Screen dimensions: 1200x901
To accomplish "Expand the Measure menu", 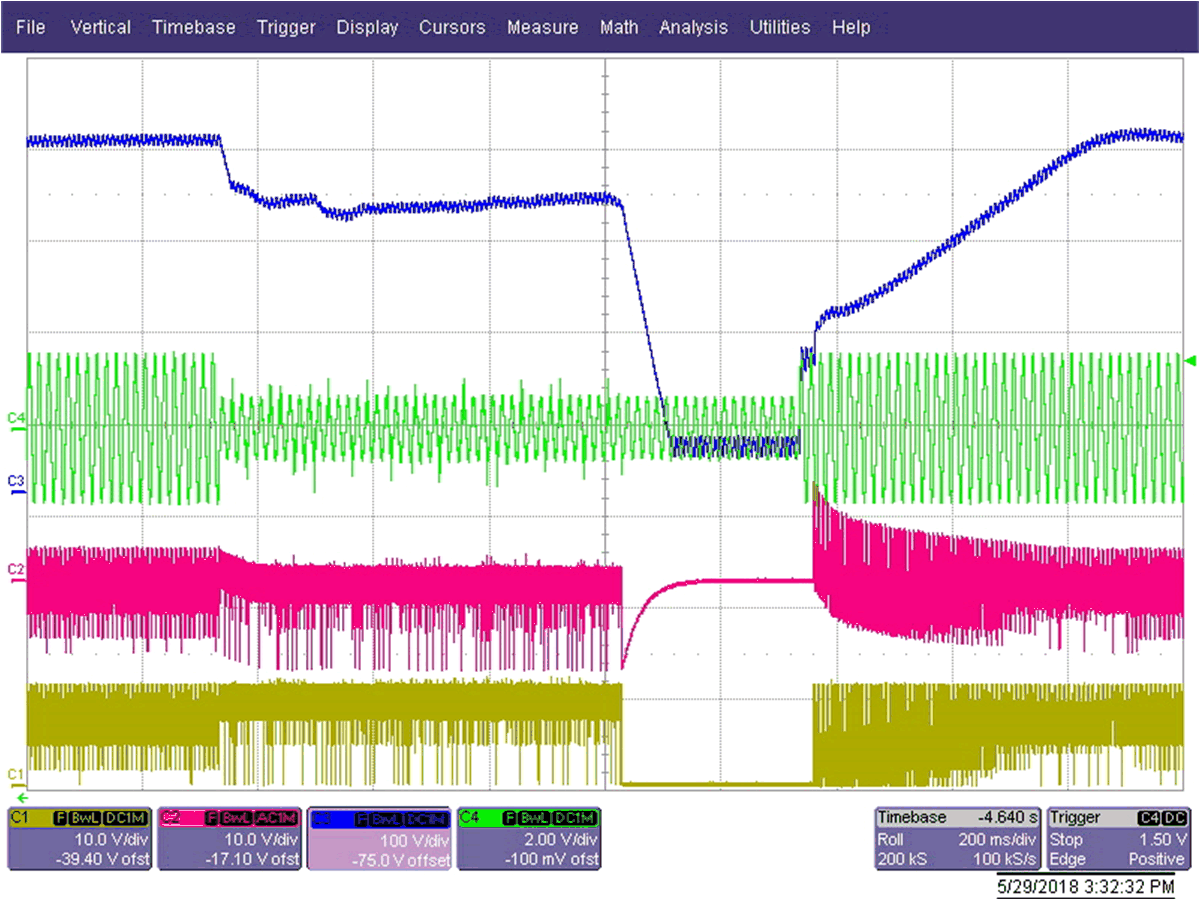I will 542,27.
